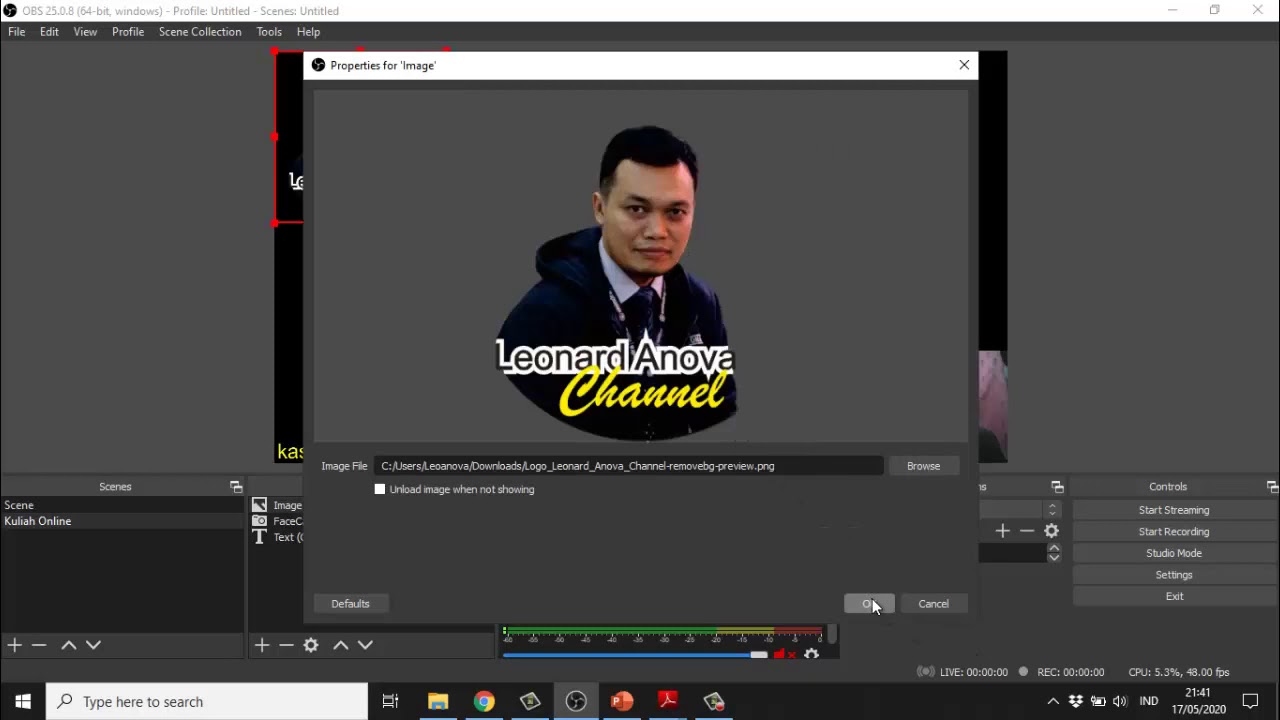This screenshot has height=720, width=1280.
Task: Click FaceCam source camera icon
Action: tap(259, 521)
